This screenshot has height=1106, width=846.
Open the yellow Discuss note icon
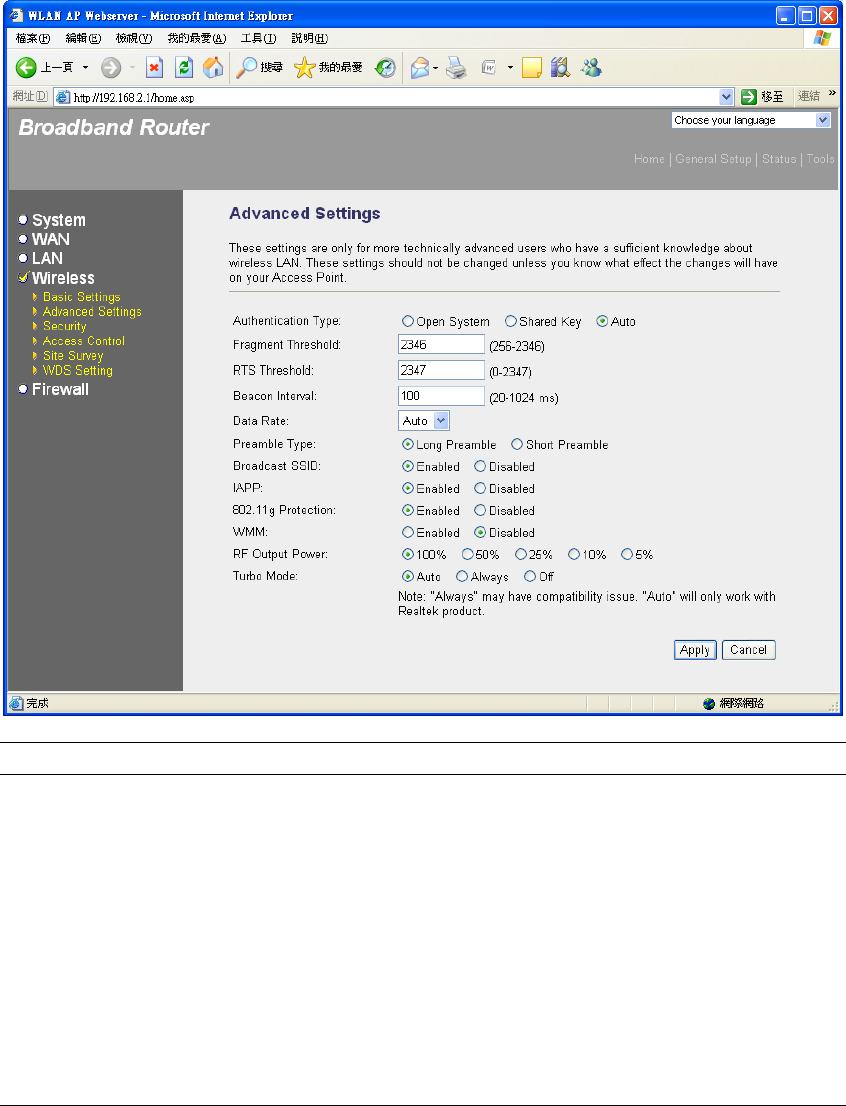coord(531,68)
